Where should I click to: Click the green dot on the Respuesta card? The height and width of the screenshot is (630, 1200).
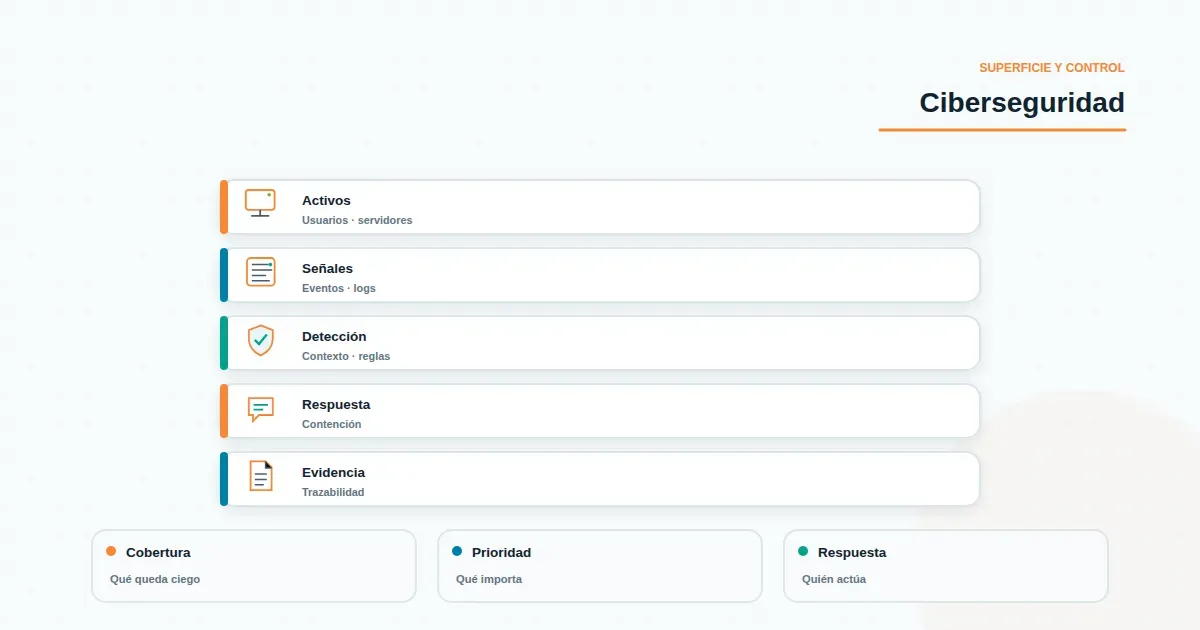(x=803, y=551)
